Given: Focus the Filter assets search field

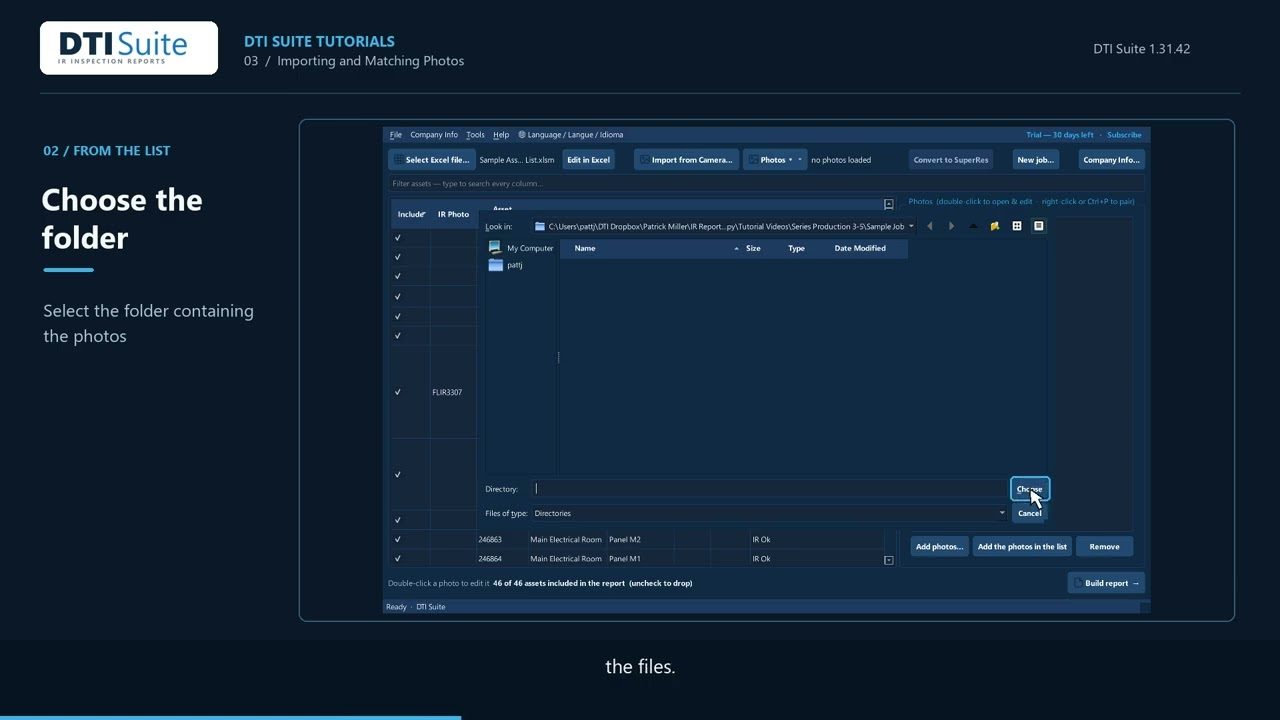Looking at the screenshot, I should [766, 184].
